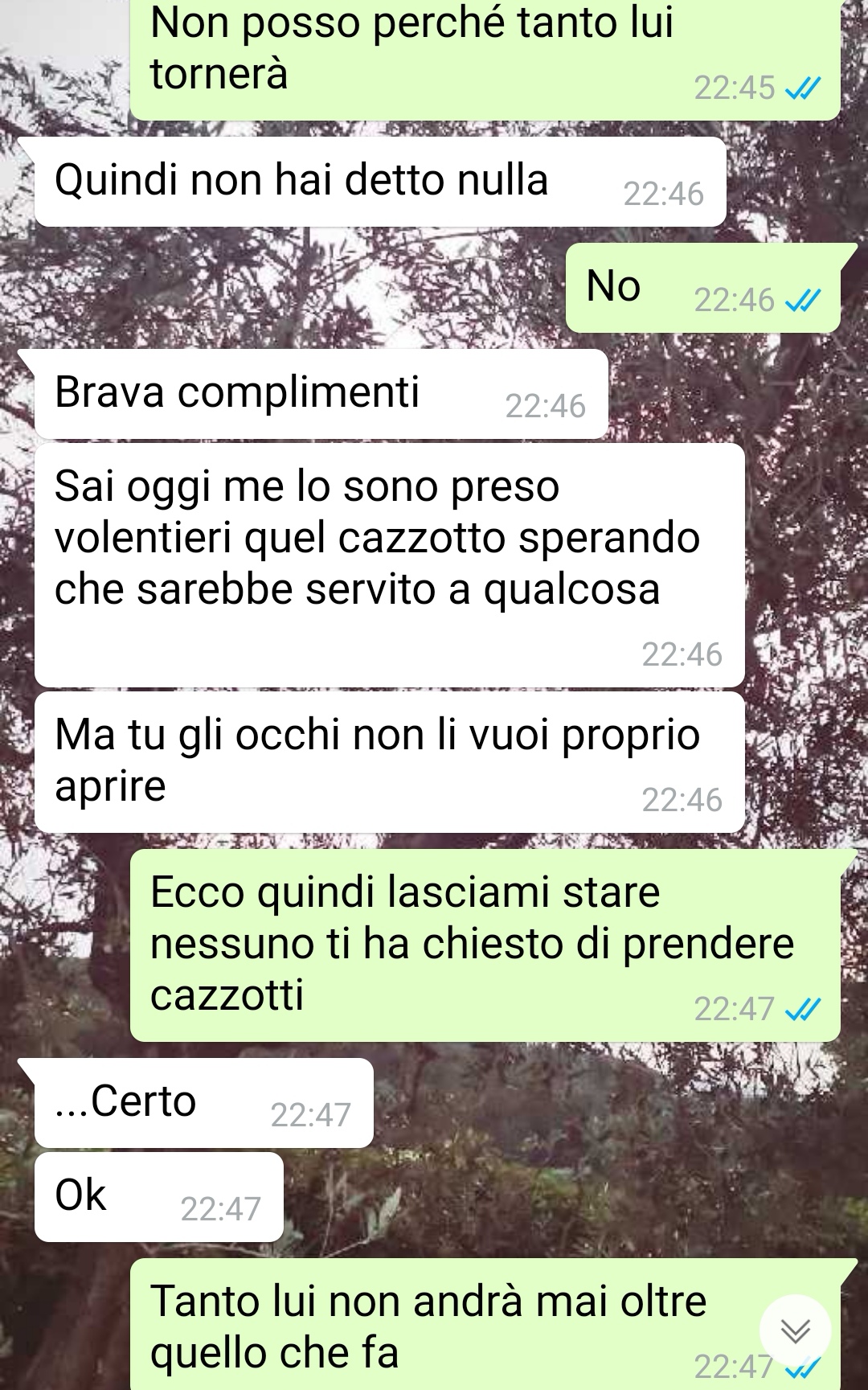Click the timestamp on 'Quindi non hai detto nulla'
Image resolution: width=868 pixels, height=1390 pixels.
(x=664, y=195)
